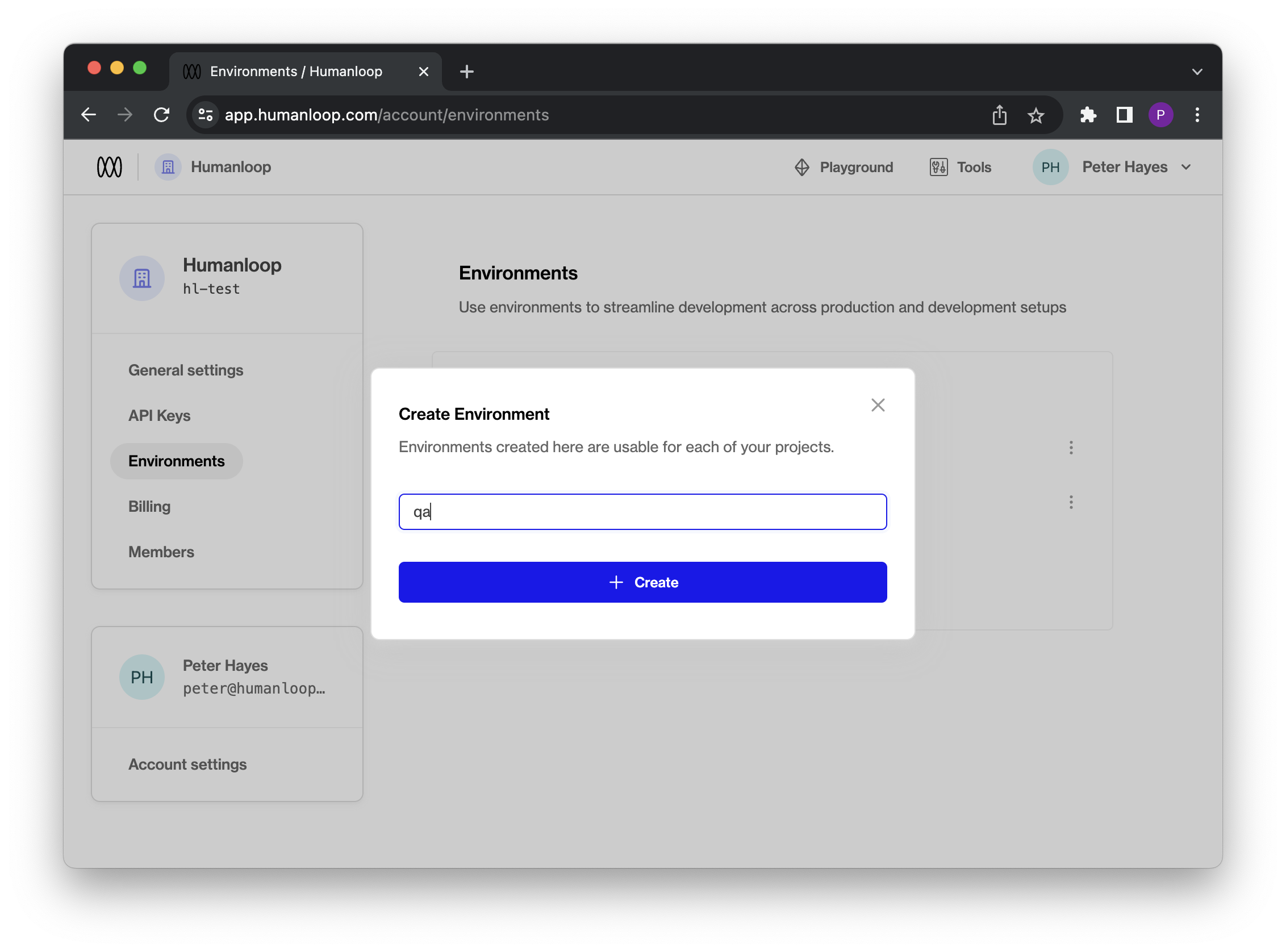Viewport: 1286px width, 952px height.
Task: Select Environments in the sidebar
Action: [x=176, y=462]
